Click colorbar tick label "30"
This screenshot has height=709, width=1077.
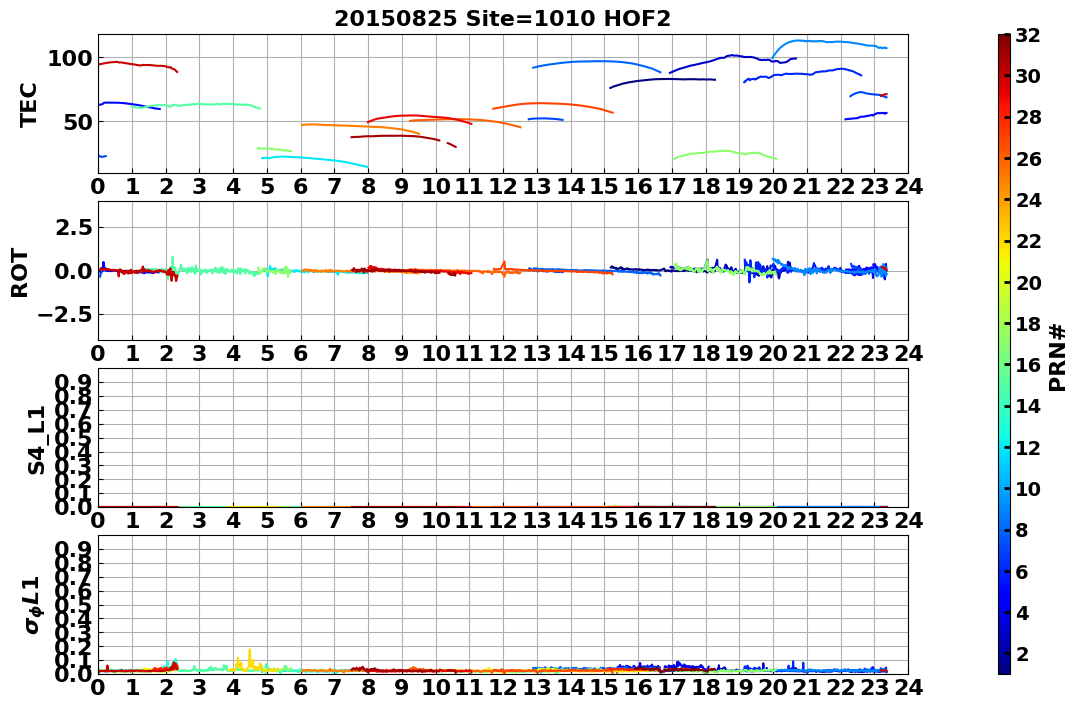point(1028,76)
